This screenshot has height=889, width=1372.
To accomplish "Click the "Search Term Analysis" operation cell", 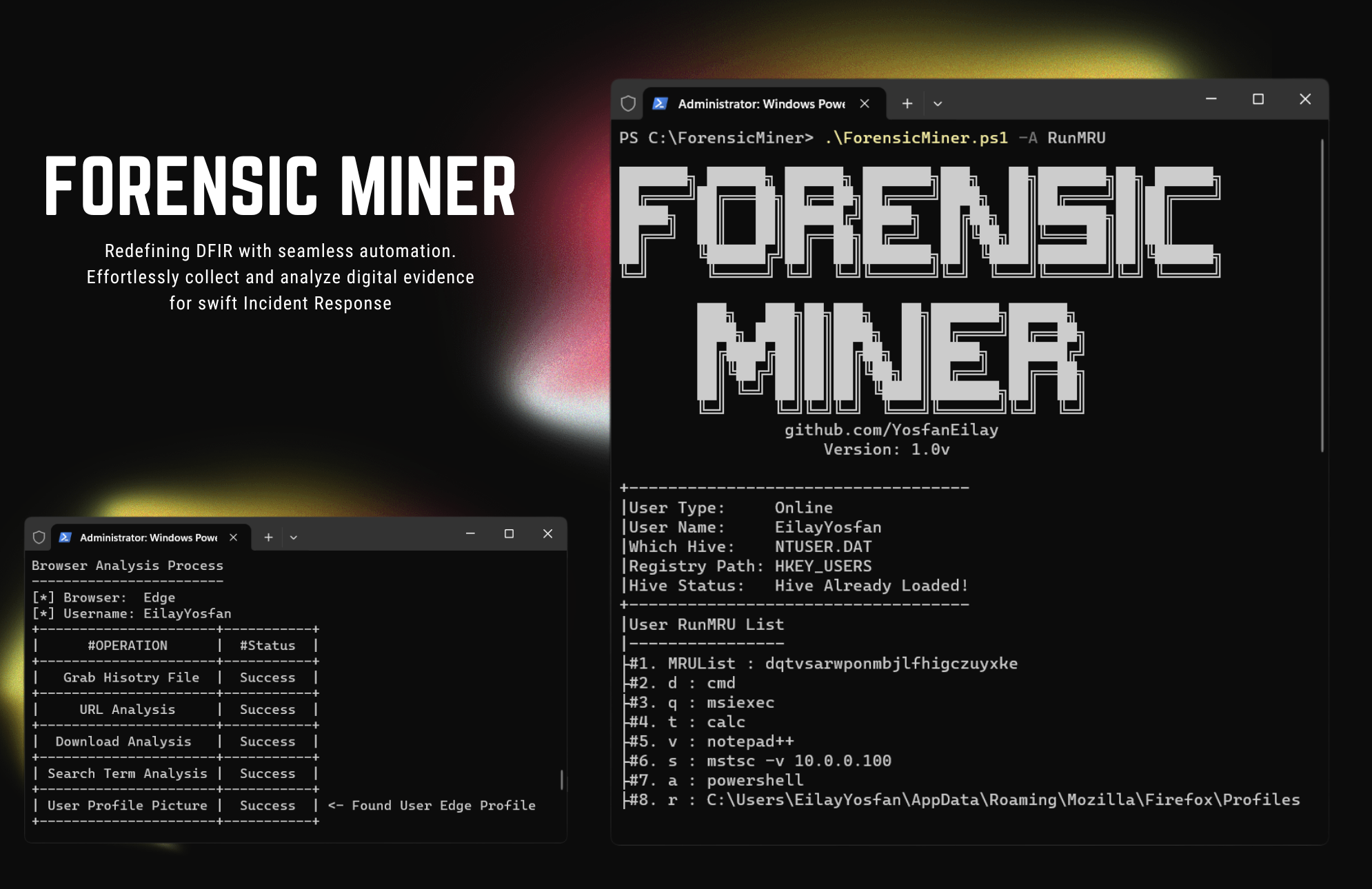I will point(128,774).
